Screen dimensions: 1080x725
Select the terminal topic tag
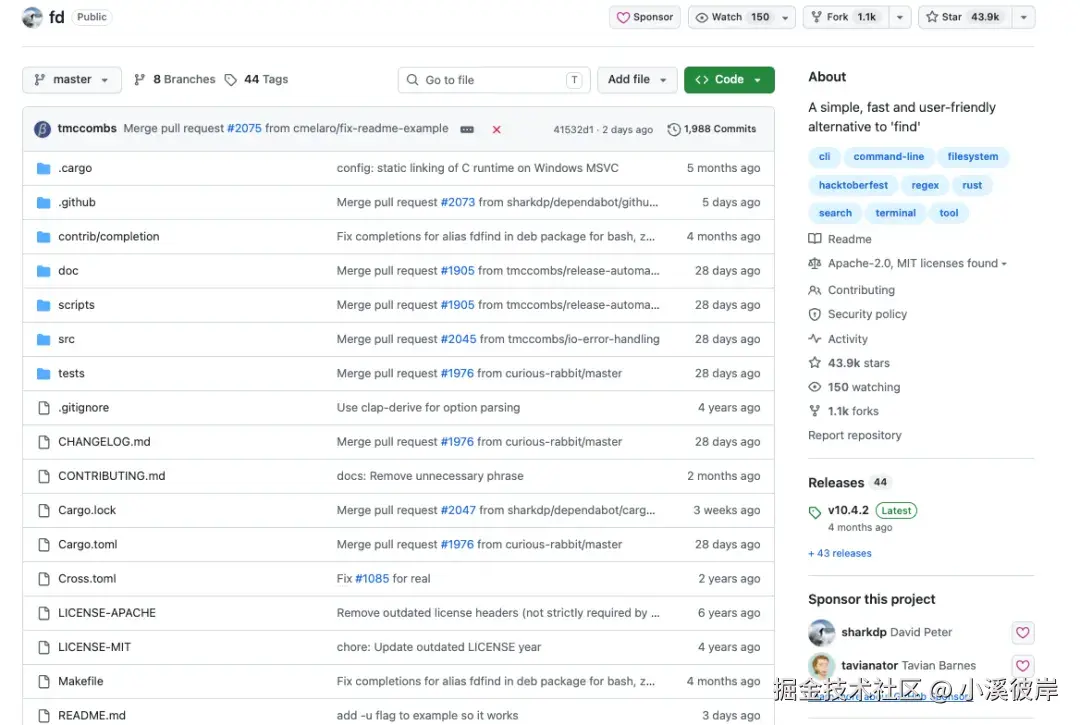pos(895,213)
